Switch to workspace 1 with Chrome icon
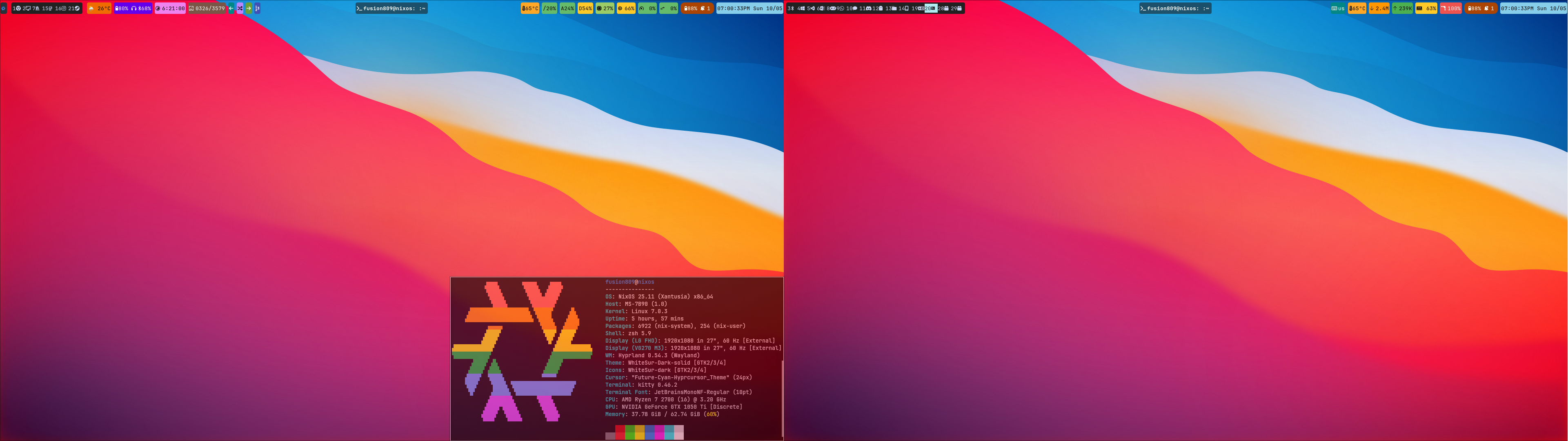 pyautogui.click(x=16, y=9)
